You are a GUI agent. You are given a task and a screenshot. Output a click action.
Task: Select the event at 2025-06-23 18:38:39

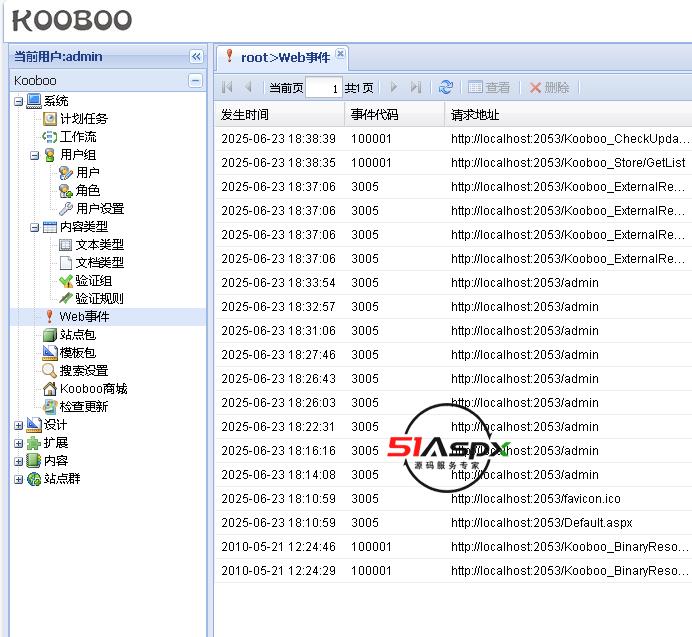pyautogui.click(x=453, y=139)
